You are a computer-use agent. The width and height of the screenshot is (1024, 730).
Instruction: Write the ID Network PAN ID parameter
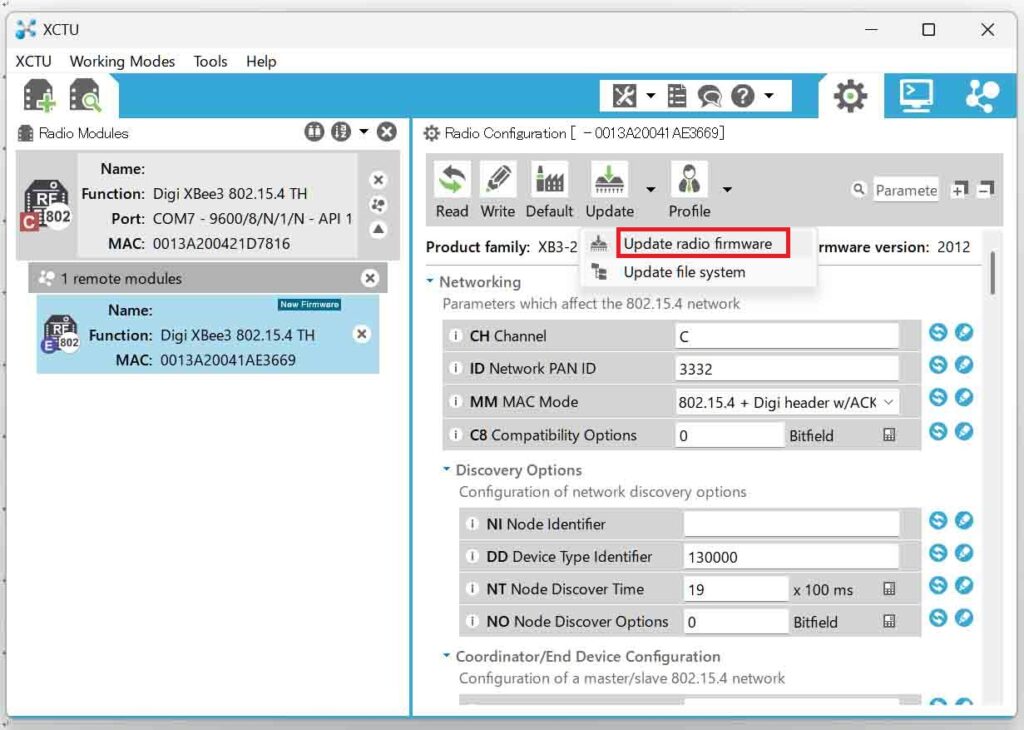pyautogui.click(x=964, y=364)
